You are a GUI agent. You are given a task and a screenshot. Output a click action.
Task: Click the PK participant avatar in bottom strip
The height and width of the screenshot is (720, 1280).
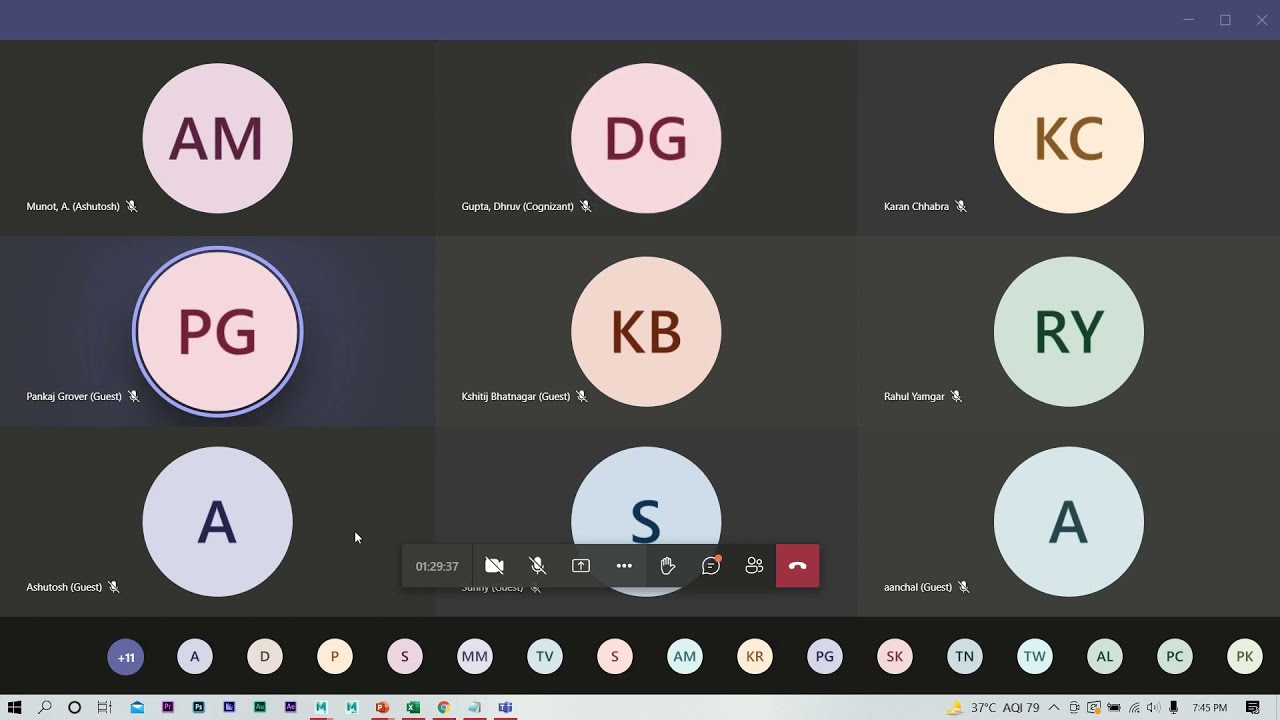pos(1244,657)
